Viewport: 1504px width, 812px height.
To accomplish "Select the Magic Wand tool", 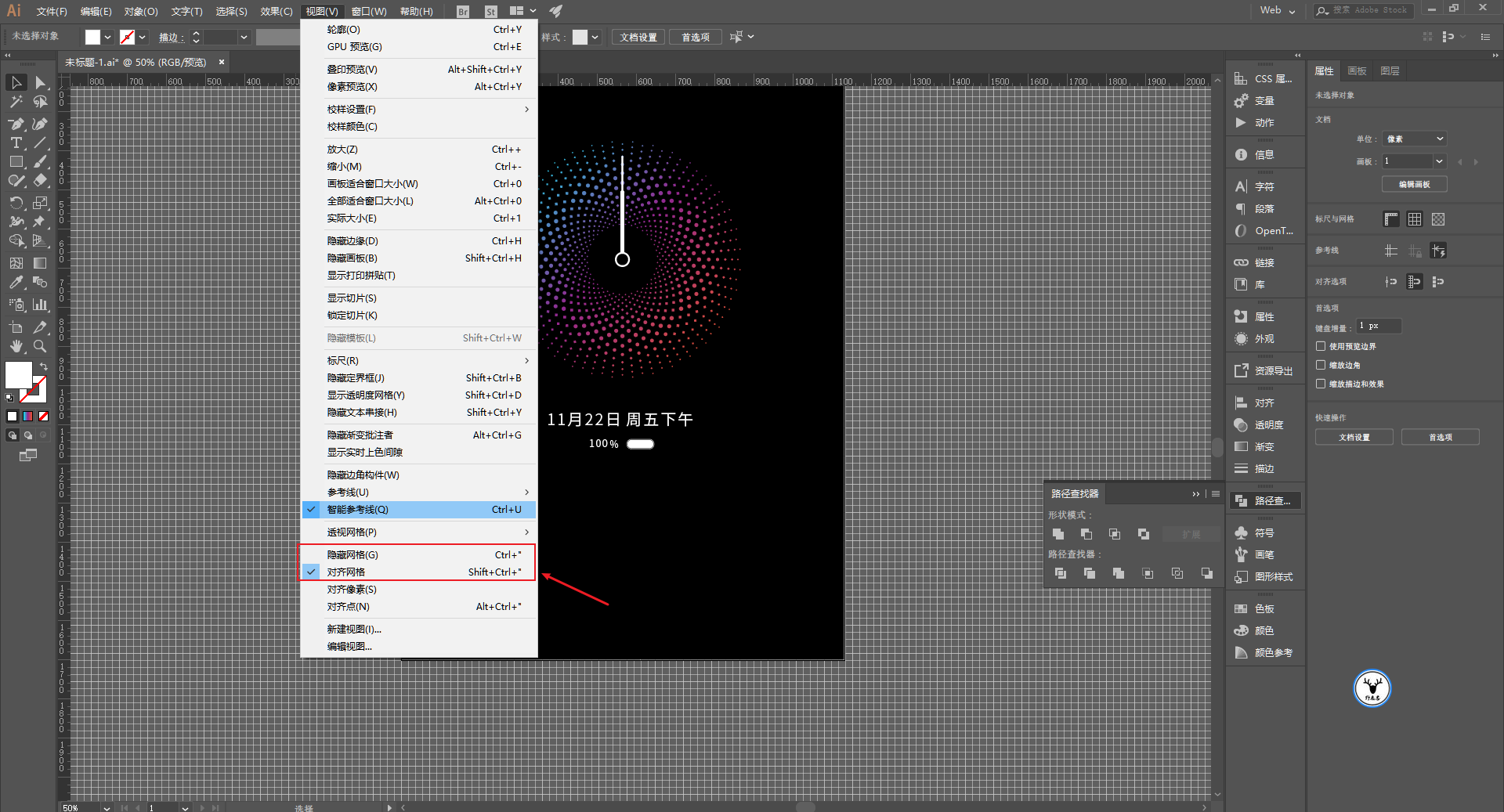I will (x=16, y=102).
